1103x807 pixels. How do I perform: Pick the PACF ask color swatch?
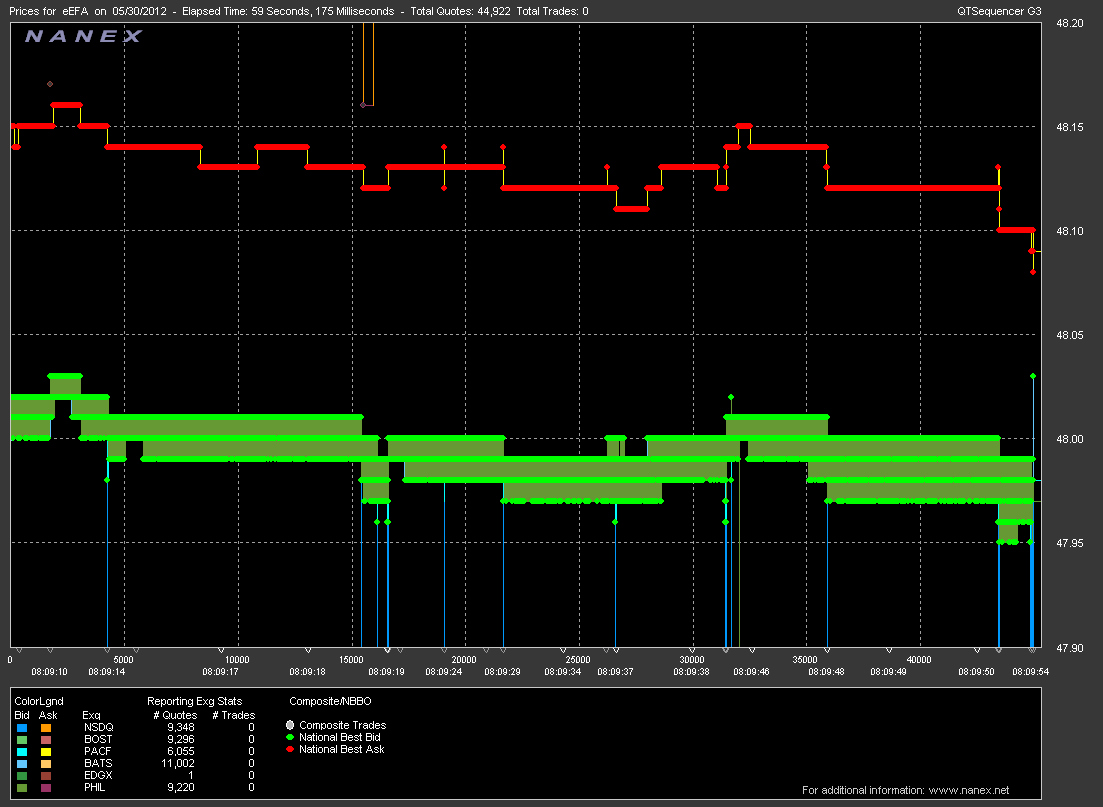click(x=46, y=751)
